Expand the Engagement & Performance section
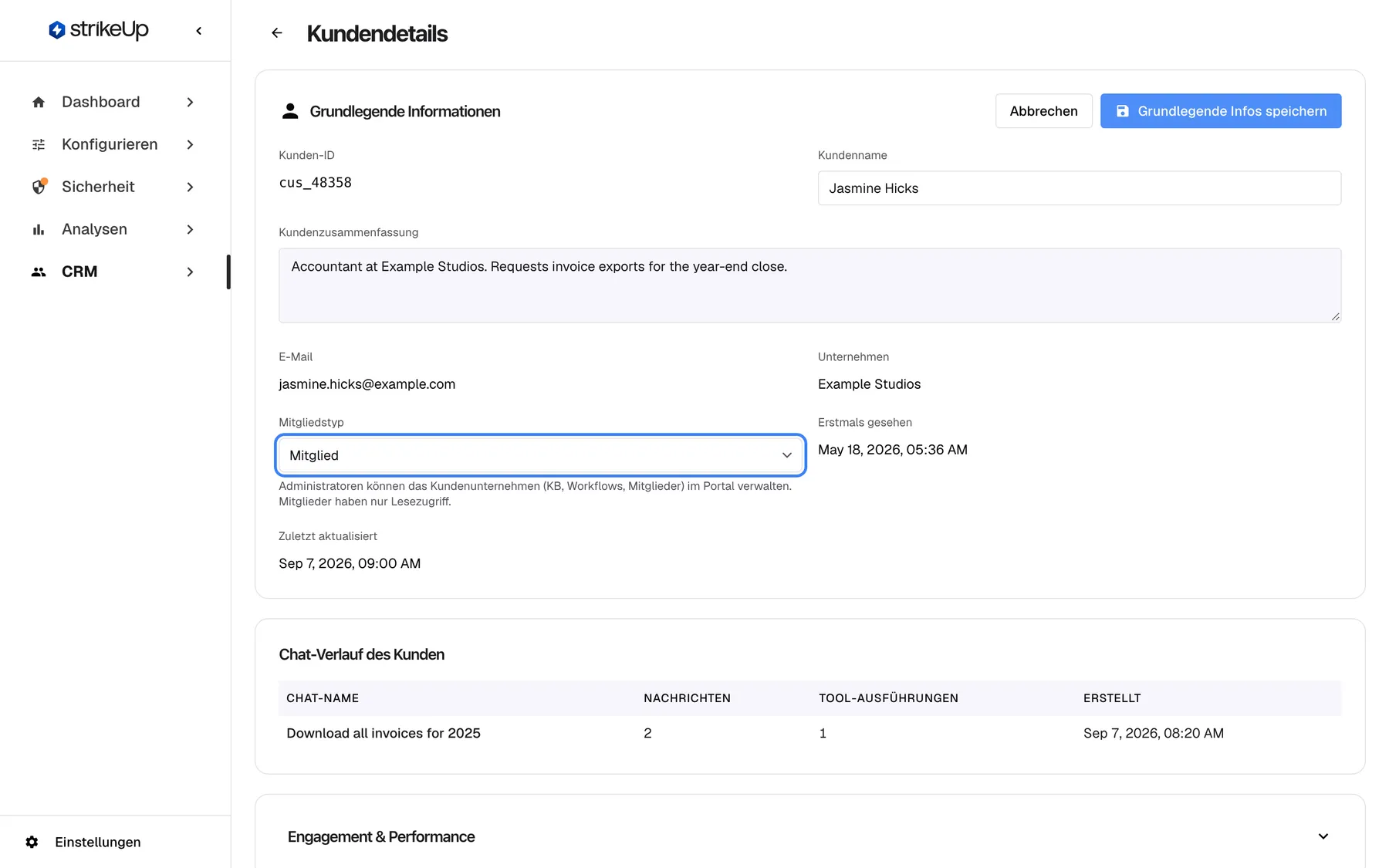The width and height of the screenshot is (1389, 868). pyautogui.click(x=1323, y=836)
